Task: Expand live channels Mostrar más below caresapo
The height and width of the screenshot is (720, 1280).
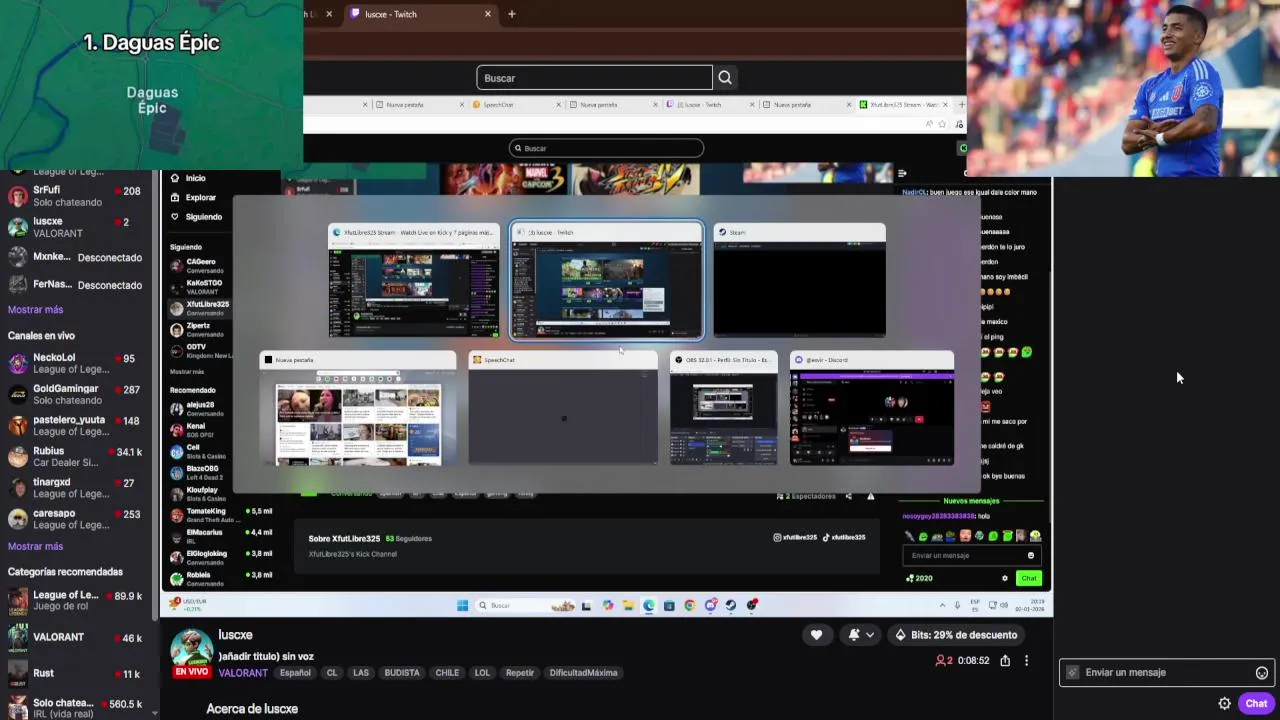Action: coord(35,546)
